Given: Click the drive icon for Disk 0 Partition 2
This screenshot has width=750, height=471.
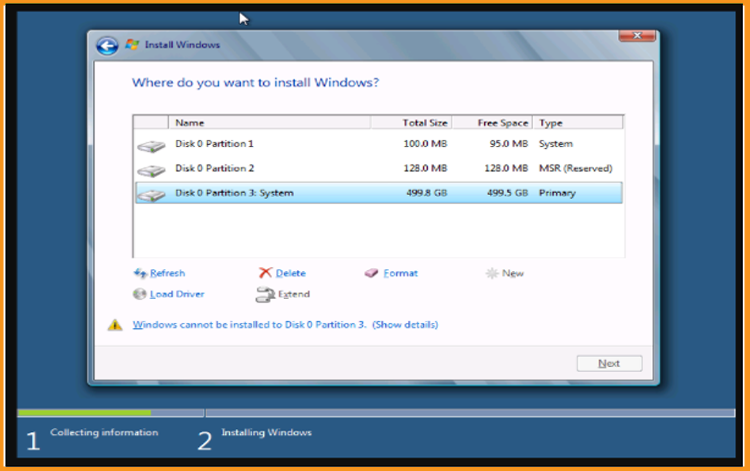Looking at the screenshot, I should point(151,170).
